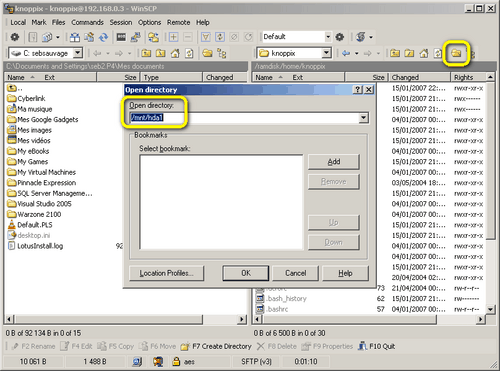Click the blue Keep remote directory up-to-date arrows icon
The height and width of the screenshot is (371, 500).
tap(104, 37)
